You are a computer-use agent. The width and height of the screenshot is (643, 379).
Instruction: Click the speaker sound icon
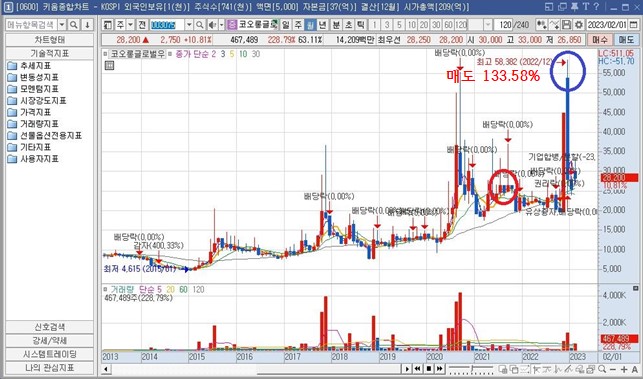coord(212,25)
